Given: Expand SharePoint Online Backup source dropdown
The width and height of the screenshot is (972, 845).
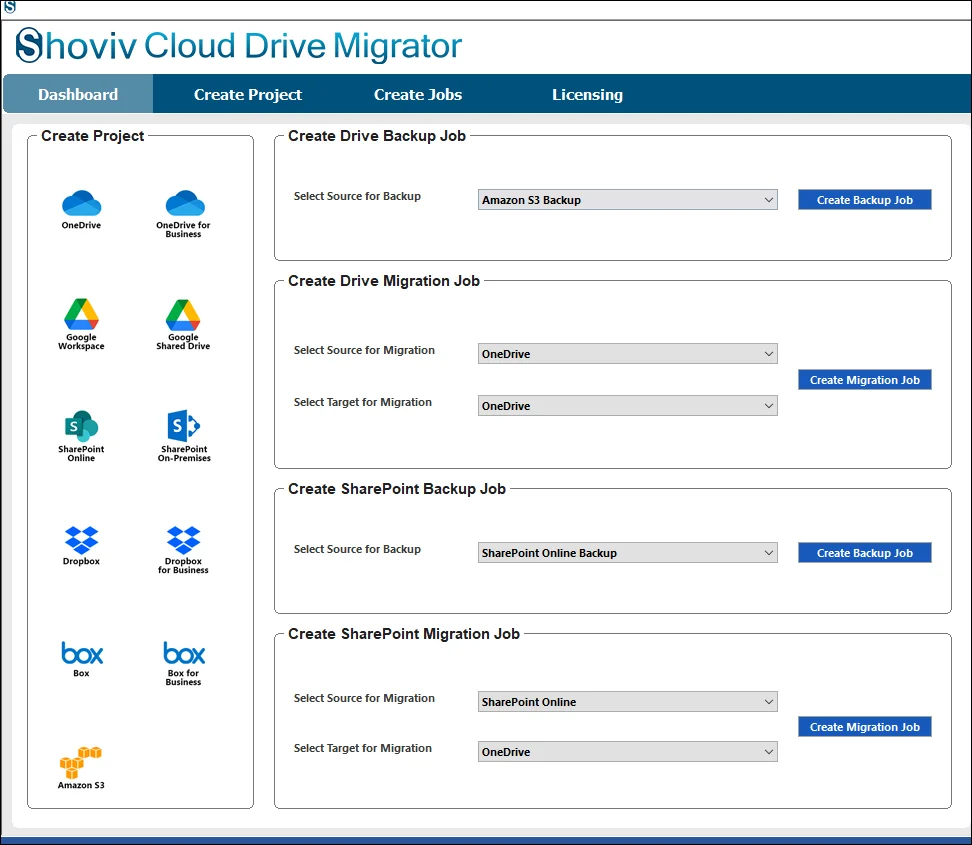Looking at the screenshot, I should tap(627, 553).
